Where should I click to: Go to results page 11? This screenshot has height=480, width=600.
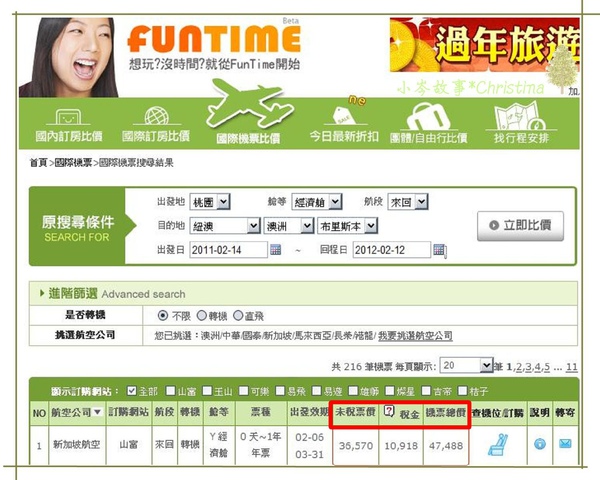[572, 367]
